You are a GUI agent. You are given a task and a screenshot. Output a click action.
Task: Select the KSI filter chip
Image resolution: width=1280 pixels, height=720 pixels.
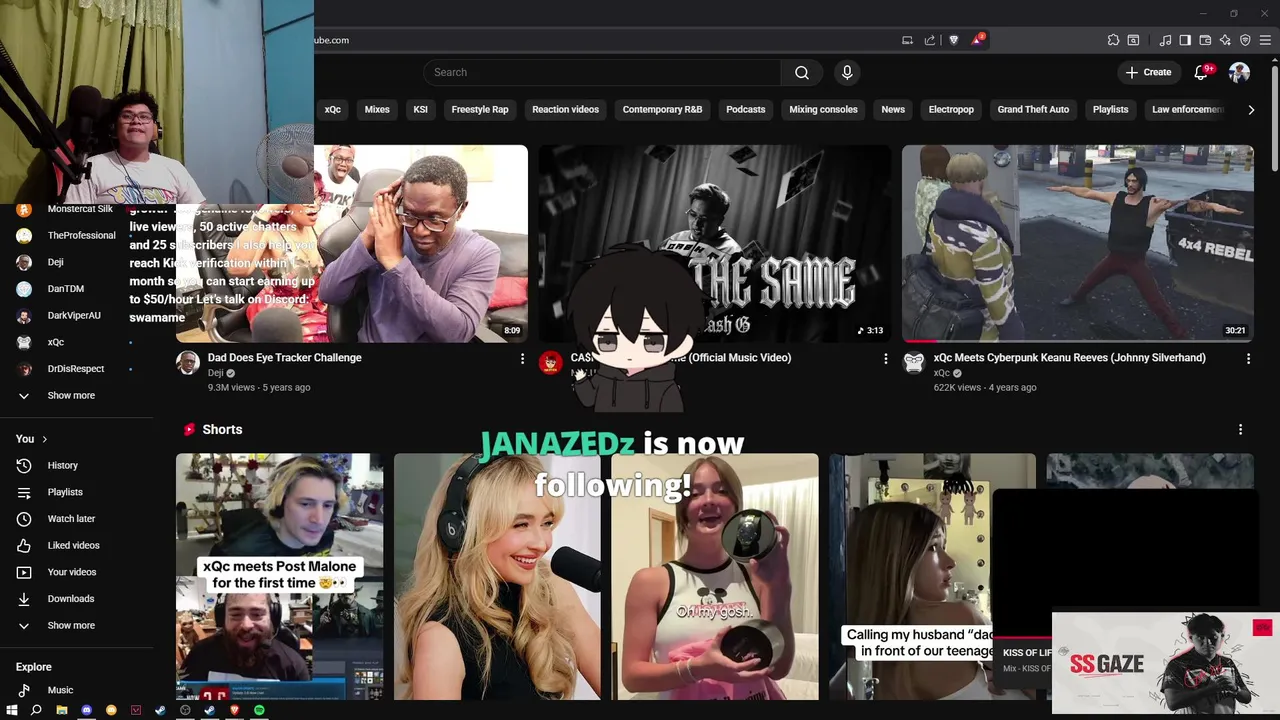click(421, 109)
